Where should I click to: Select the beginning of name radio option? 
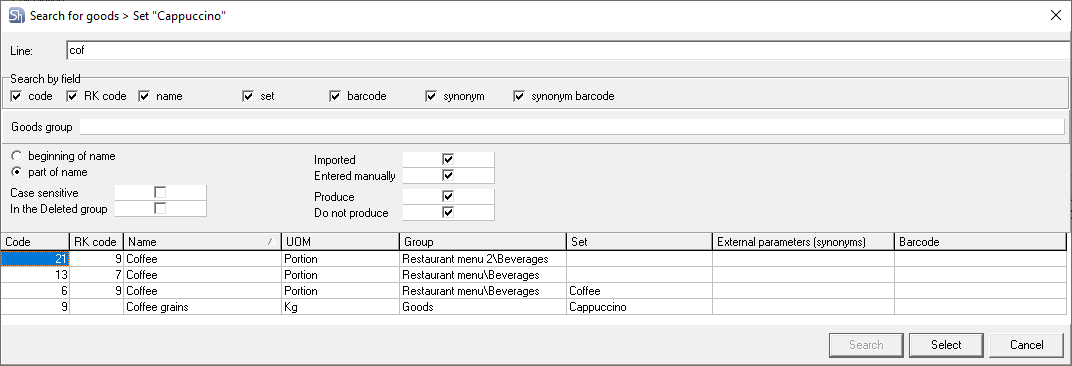(x=16, y=156)
